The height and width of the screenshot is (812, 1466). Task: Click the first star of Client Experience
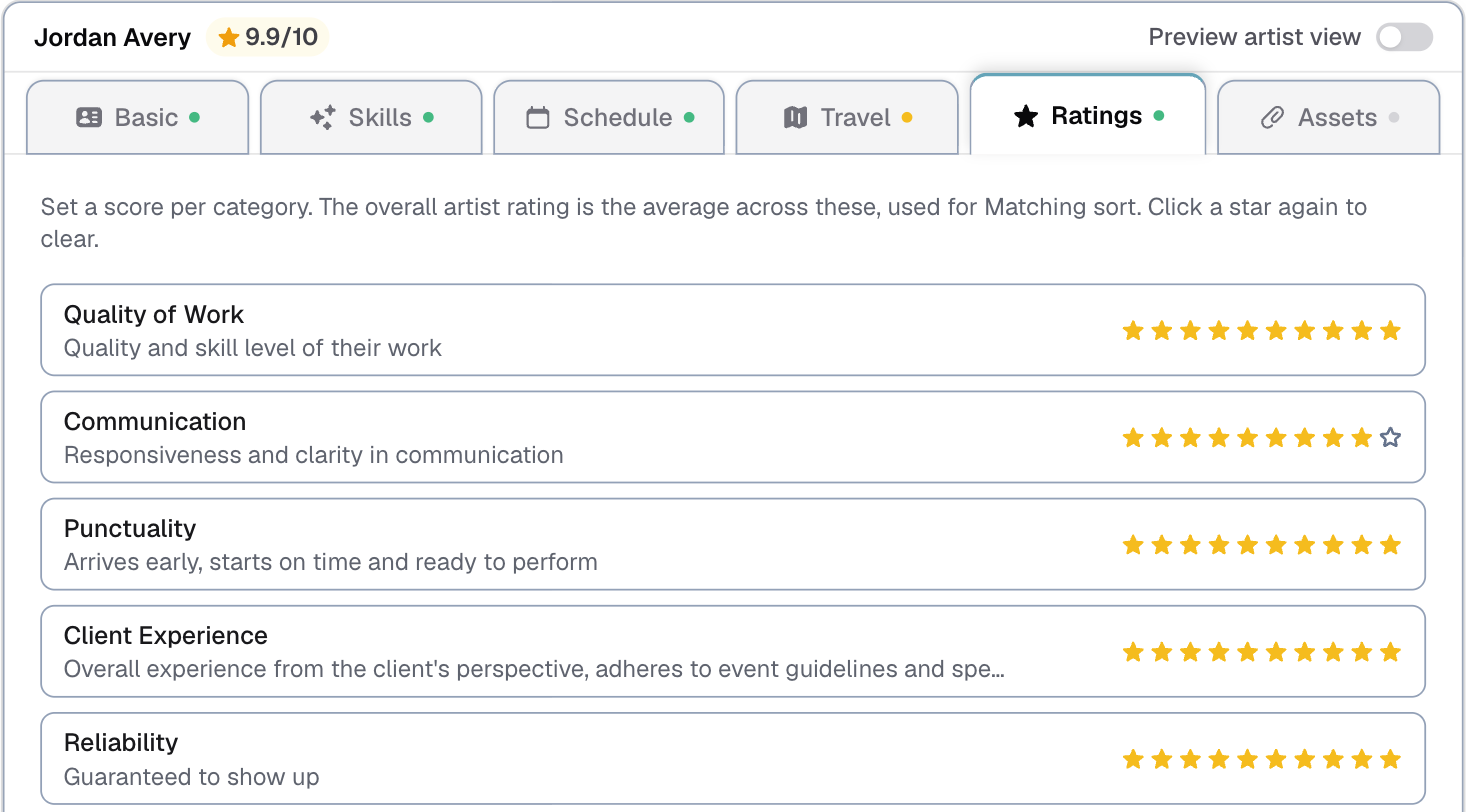pyautogui.click(x=1133, y=652)
